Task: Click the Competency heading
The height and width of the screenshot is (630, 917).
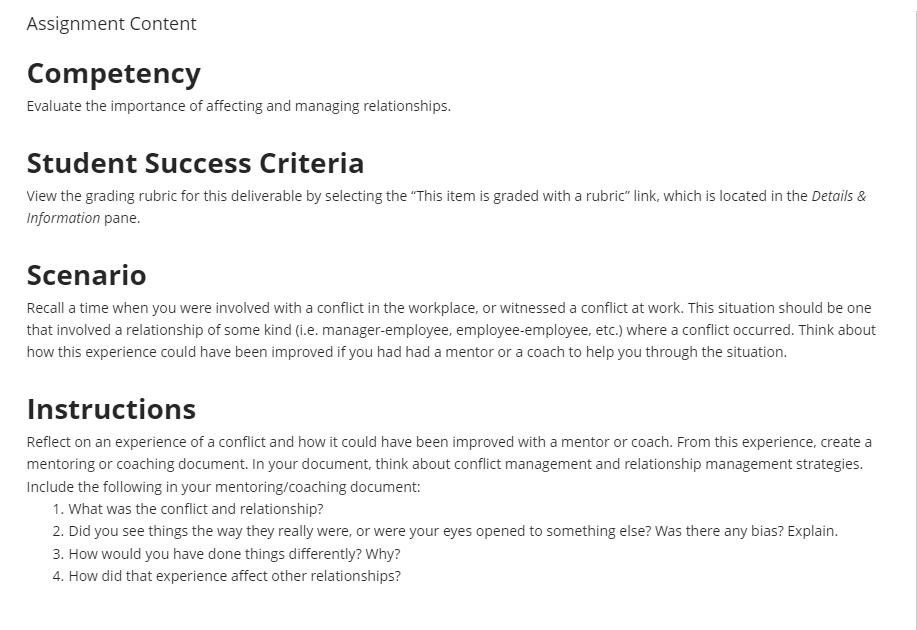Action: click(113, 74)
